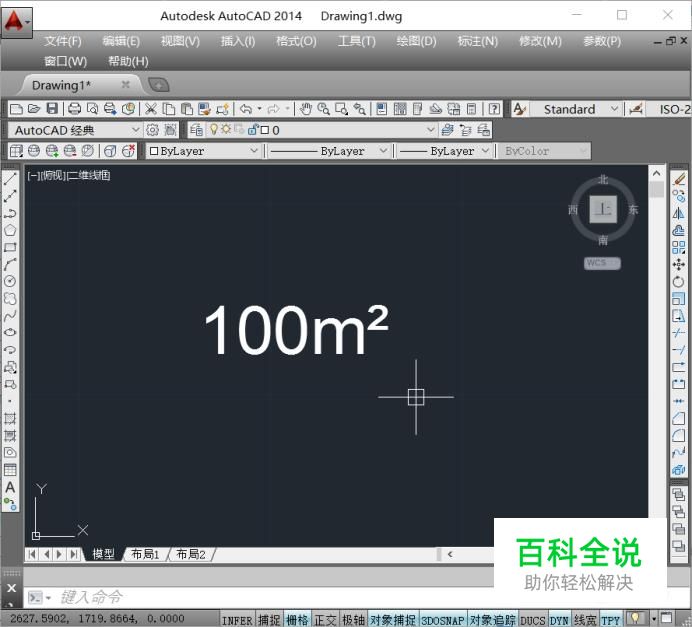
Task: Open the 文件(F) menu
Action: (63, 41)
